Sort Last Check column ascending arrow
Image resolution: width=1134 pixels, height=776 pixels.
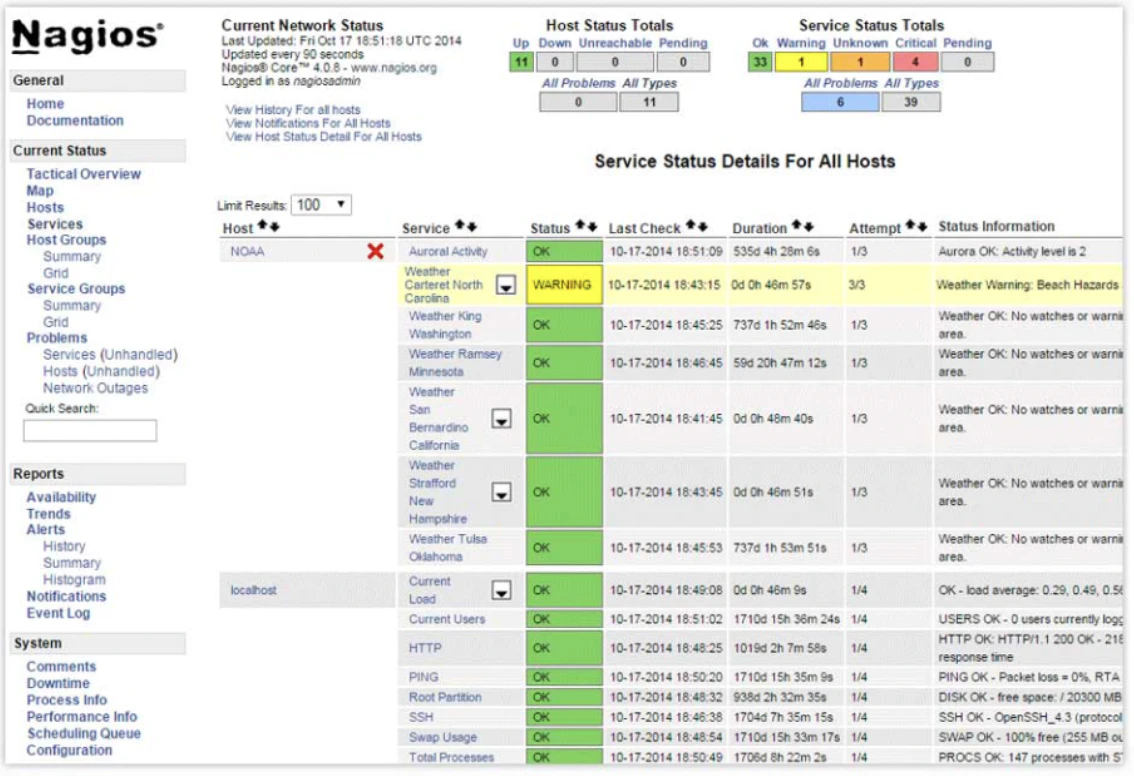tap(691, 226)
